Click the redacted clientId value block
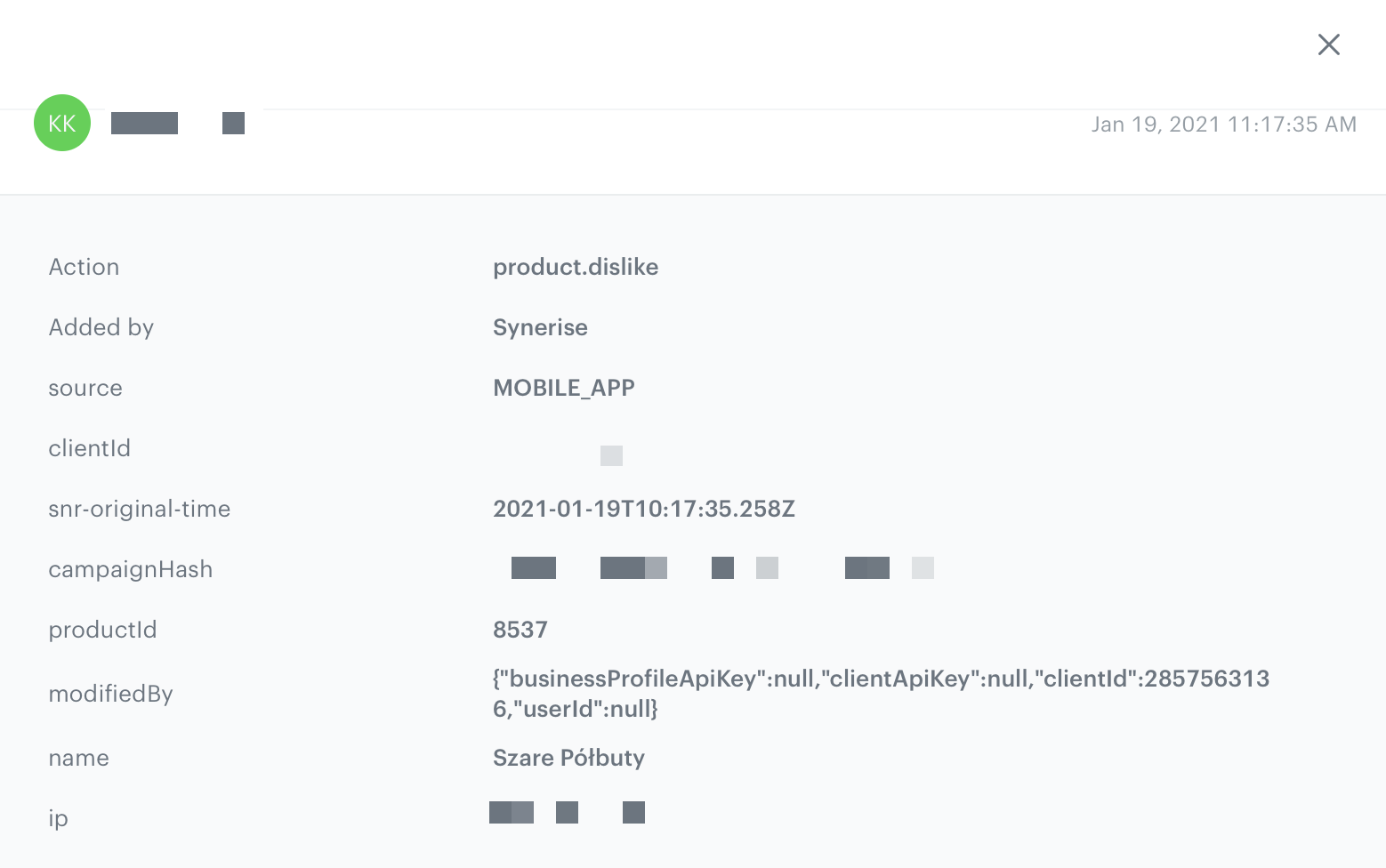1386x868 pixels. tap(611, 454)
